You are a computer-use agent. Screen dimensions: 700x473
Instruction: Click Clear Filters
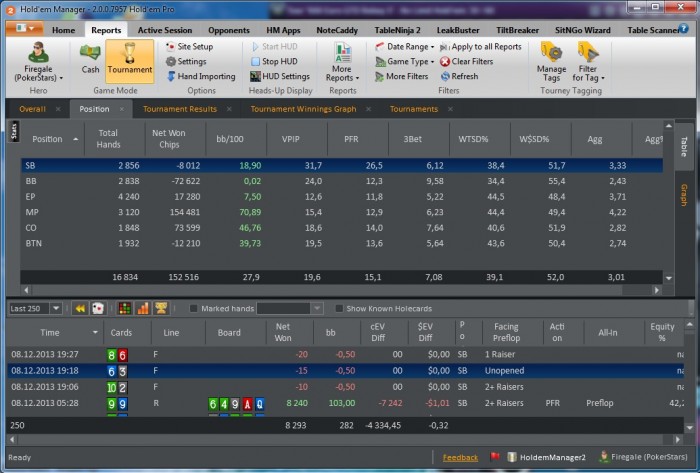coord(467,62)
